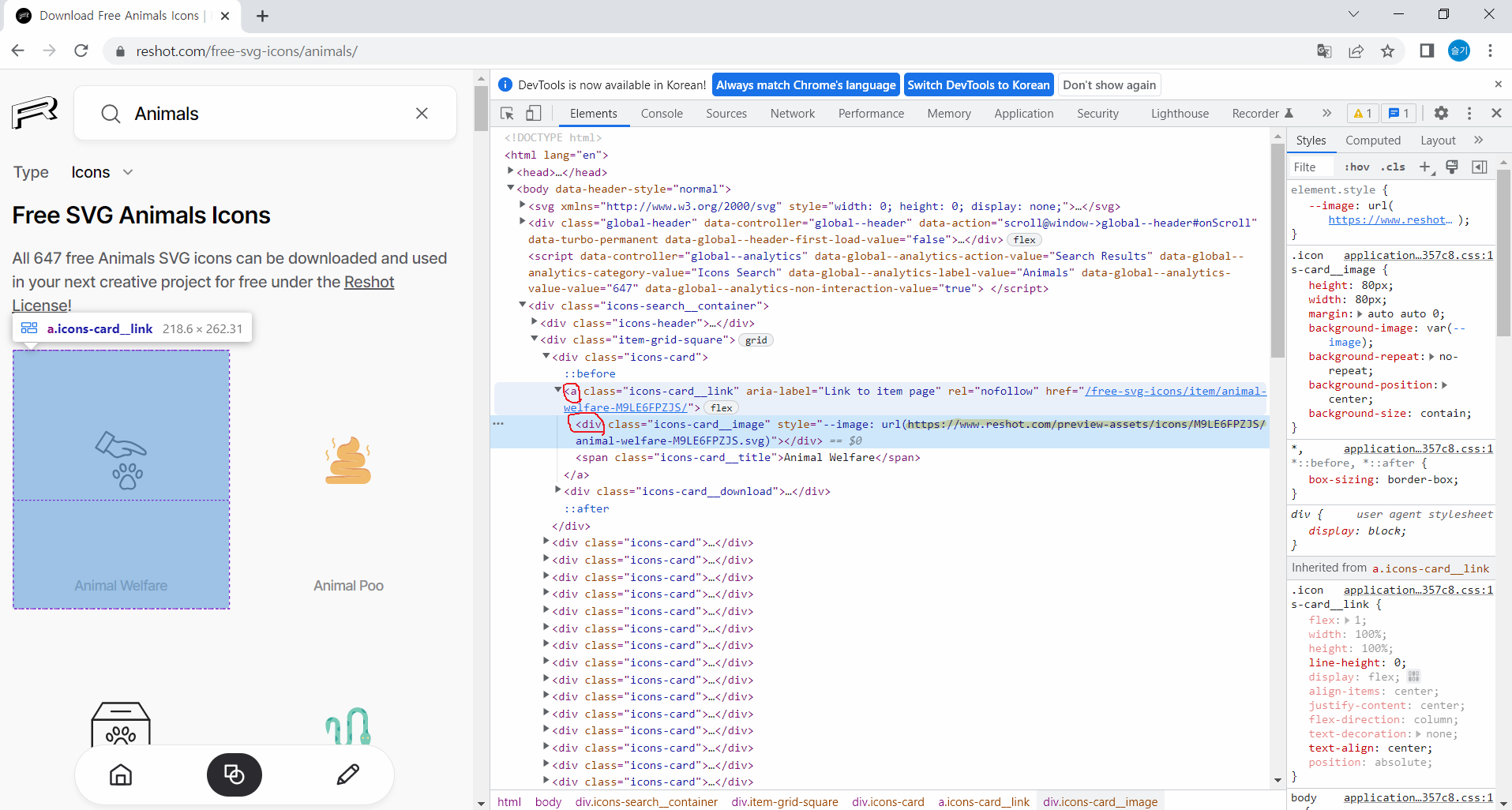
Task: Toggle the :hov element state button
Action: (x=1357, y=167)
